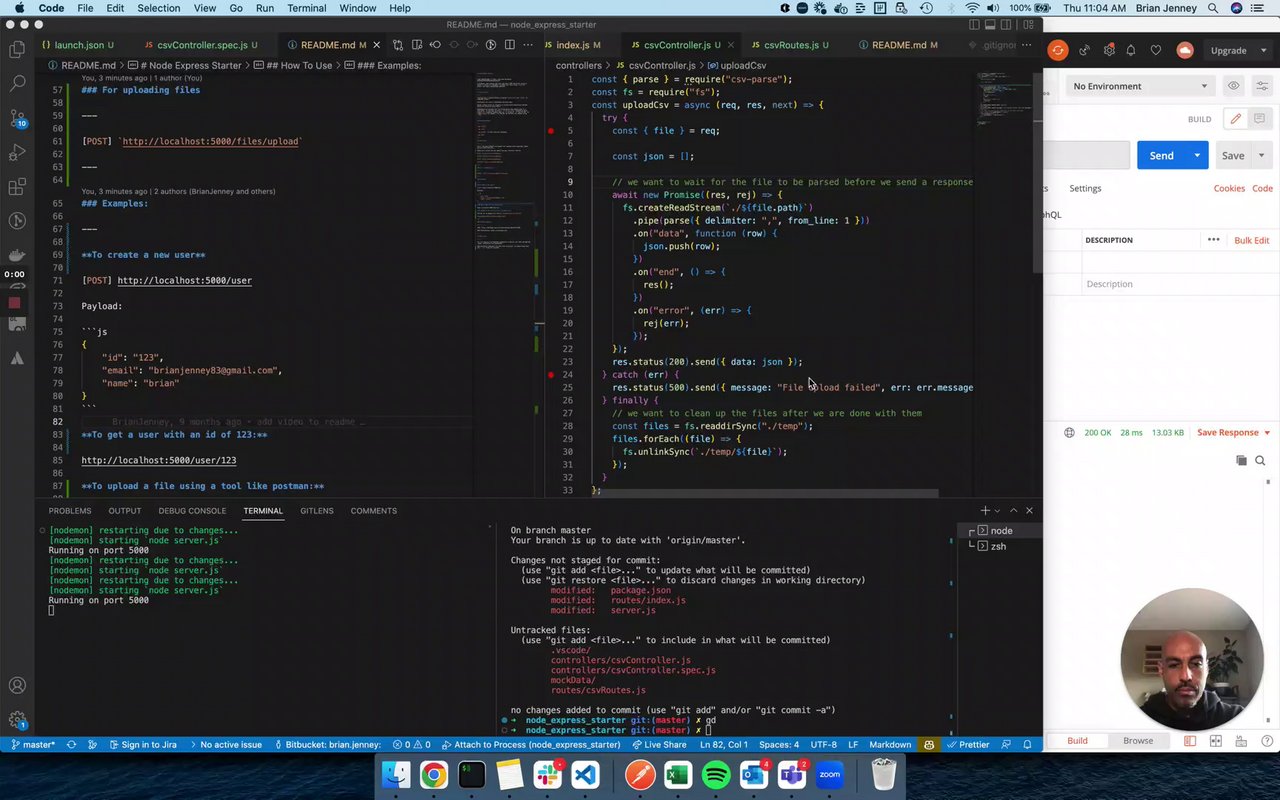This screenshot has height=800, width=1280.
Task: Maximize the terminal panel with the chevron
Action: [x=1013, y=511]
